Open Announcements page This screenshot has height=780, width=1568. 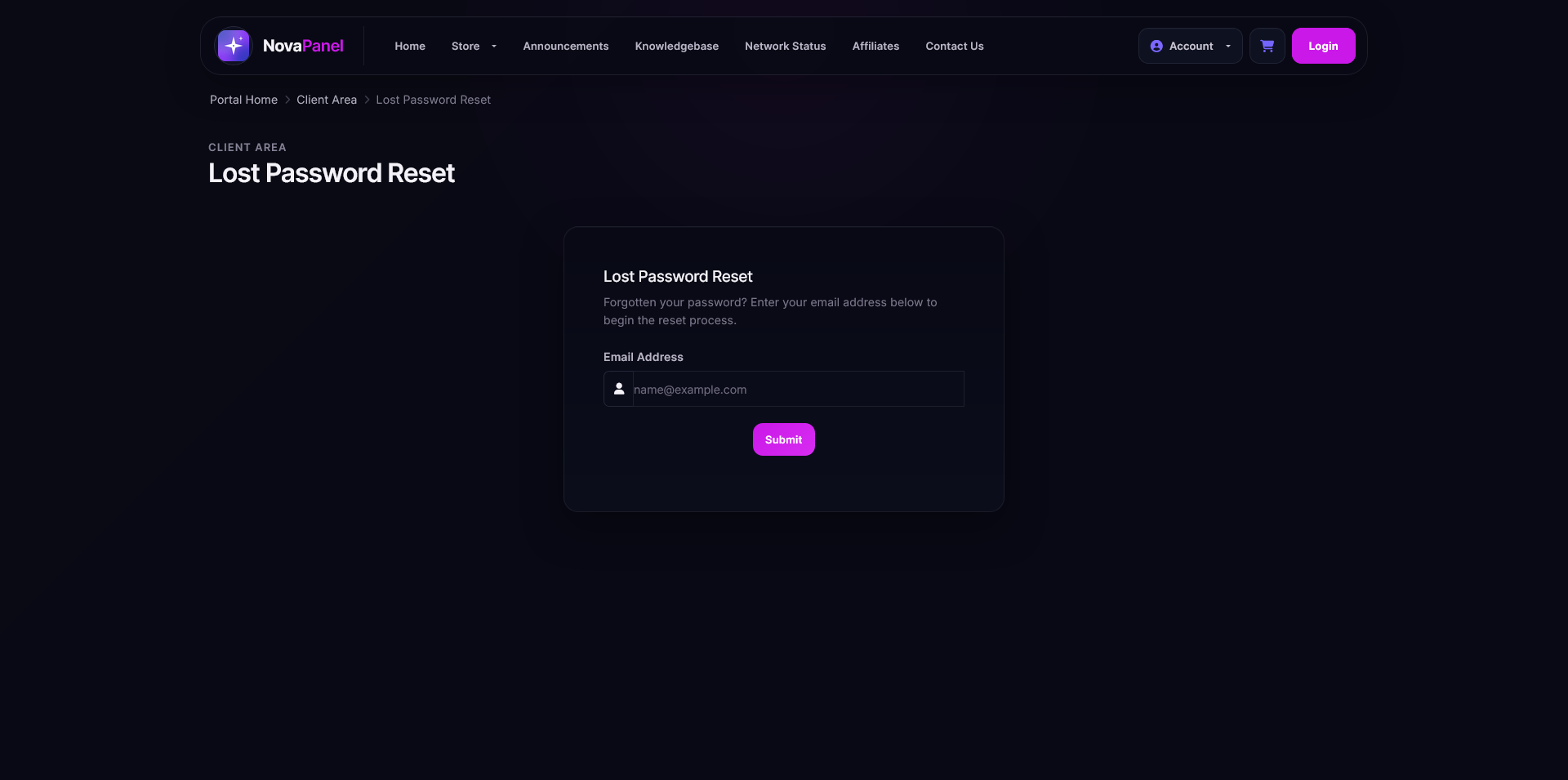(566, 46)
